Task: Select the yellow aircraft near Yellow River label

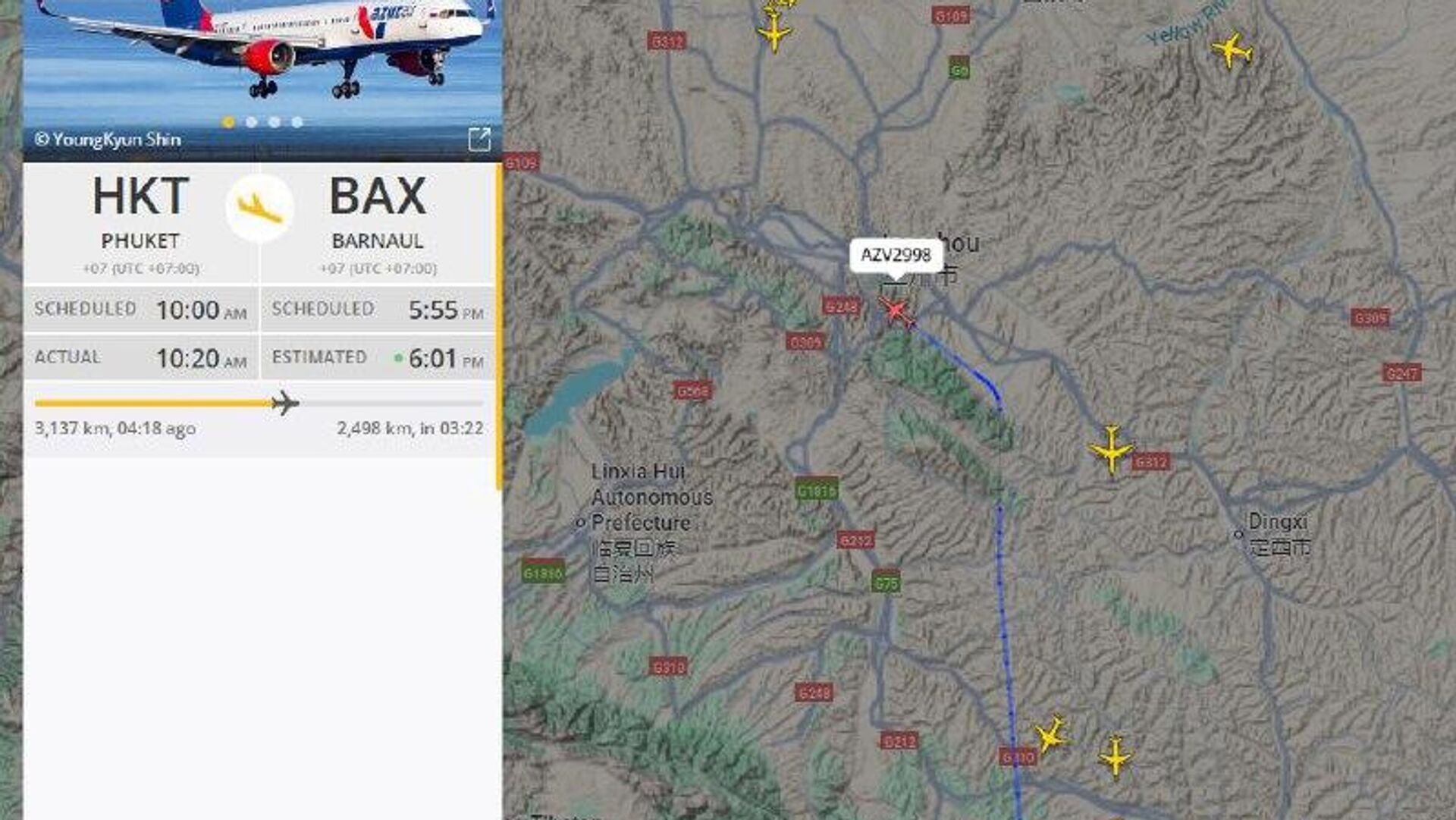Action: [x=1232, y=50]
